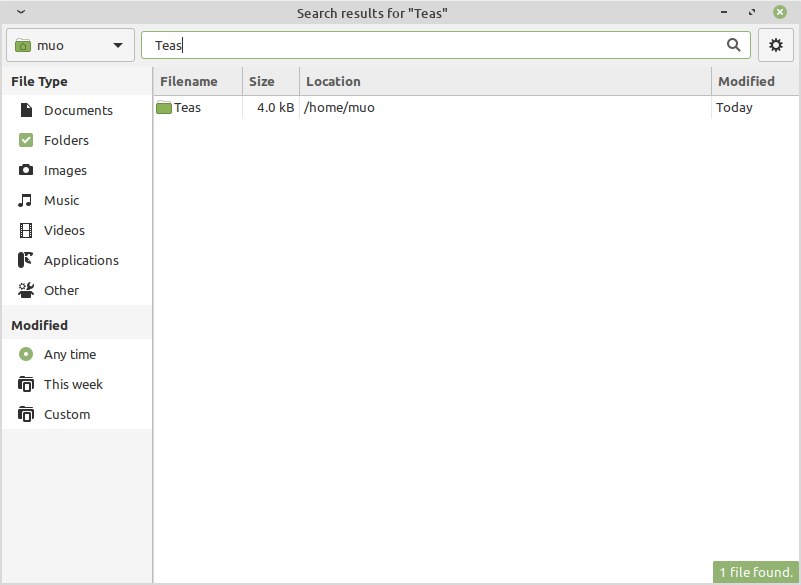Select the Custom modified date filter
The image size is (801, 585).
(x=77, y=414)
